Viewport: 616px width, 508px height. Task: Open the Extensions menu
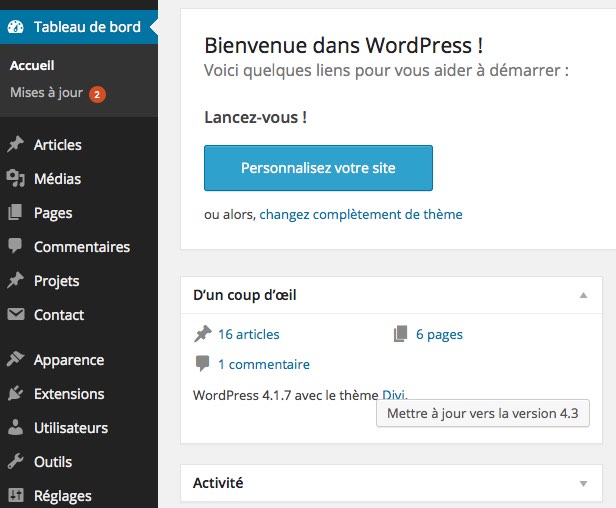79,394
